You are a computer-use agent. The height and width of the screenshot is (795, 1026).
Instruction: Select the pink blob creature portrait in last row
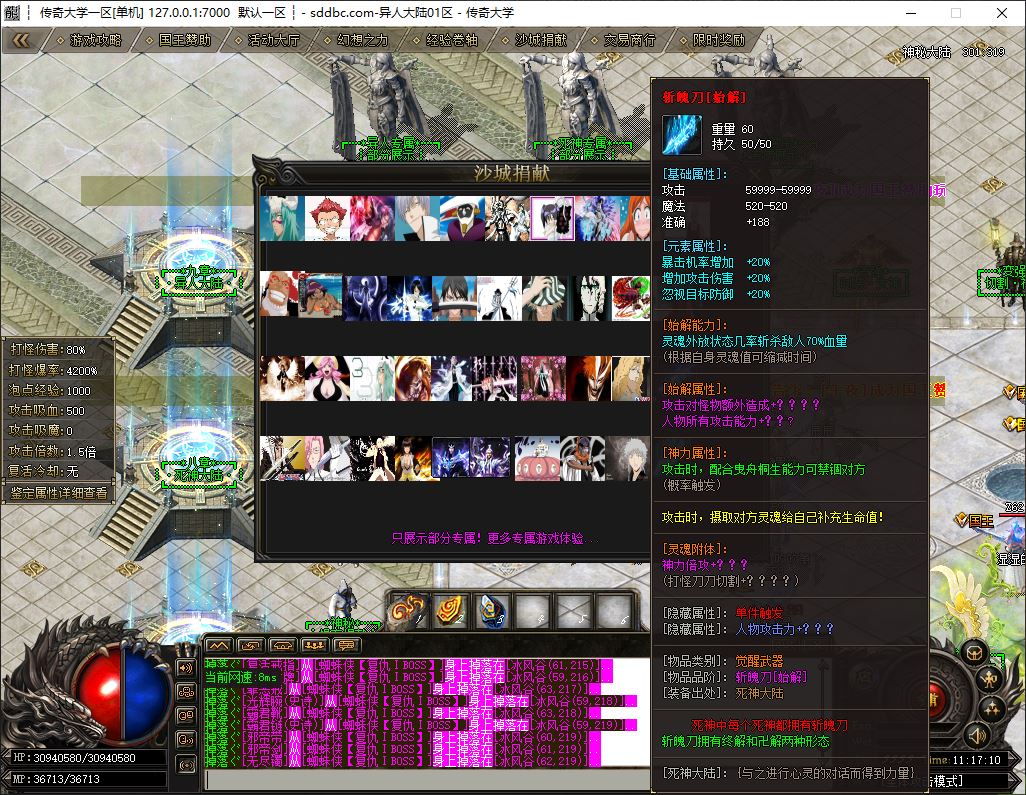click(537, 458)
